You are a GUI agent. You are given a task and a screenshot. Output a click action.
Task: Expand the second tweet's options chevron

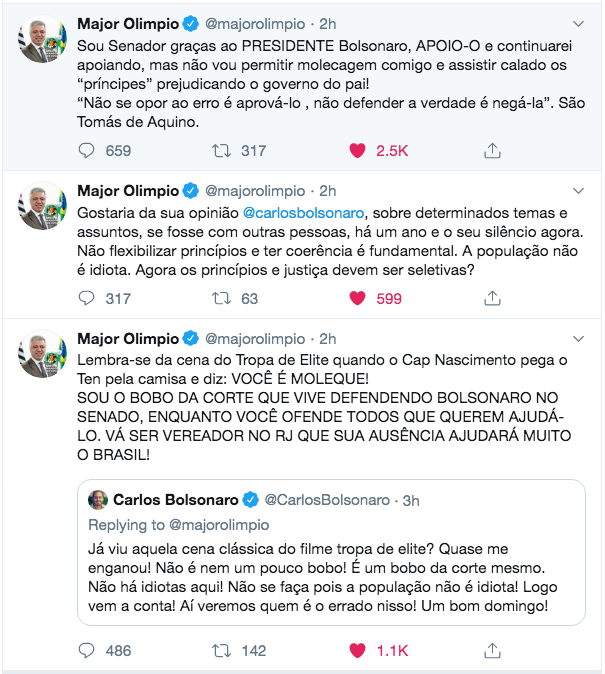579,190
